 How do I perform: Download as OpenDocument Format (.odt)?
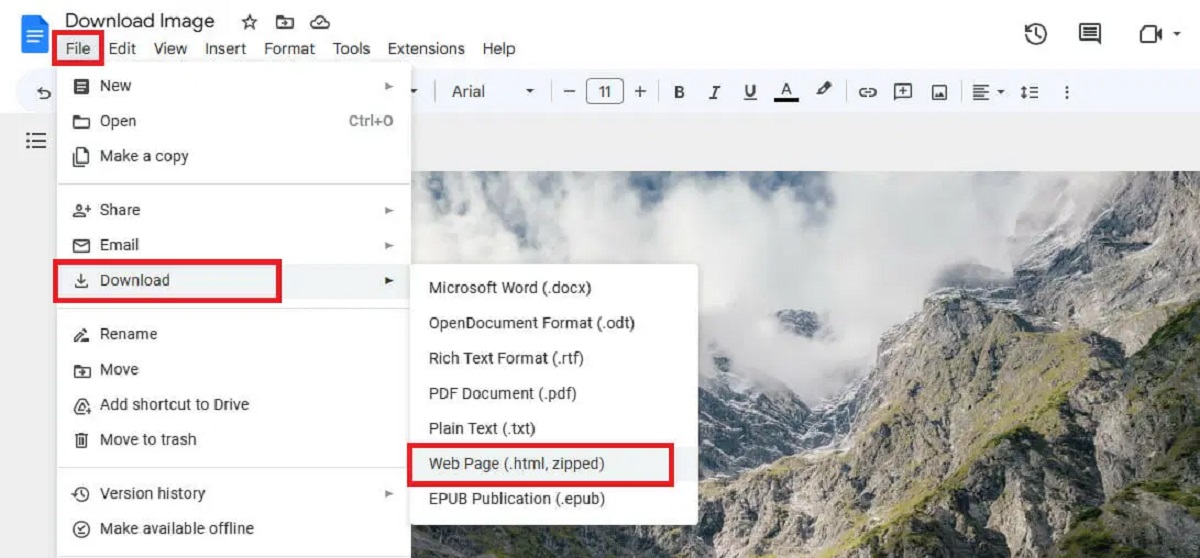(x=553, y=323)
